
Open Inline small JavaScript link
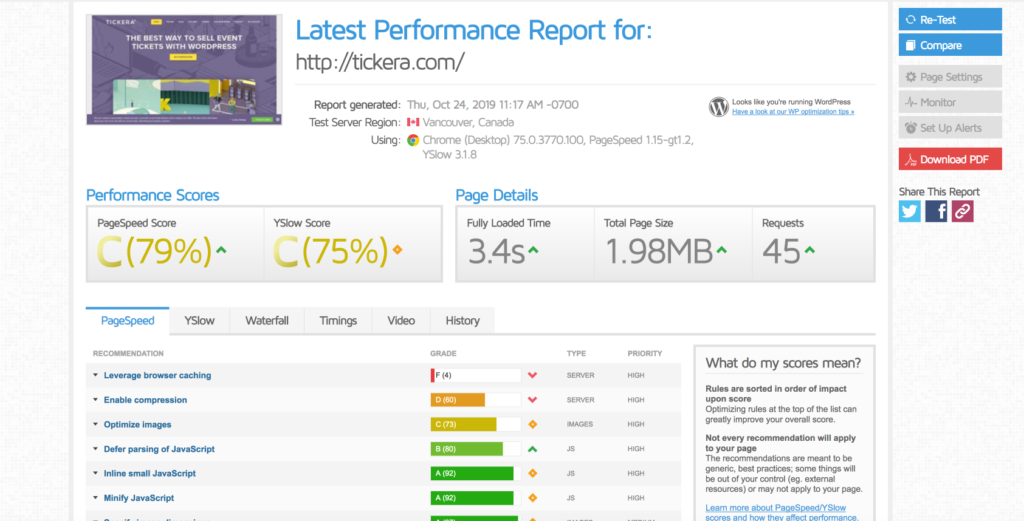coord(150,473)
